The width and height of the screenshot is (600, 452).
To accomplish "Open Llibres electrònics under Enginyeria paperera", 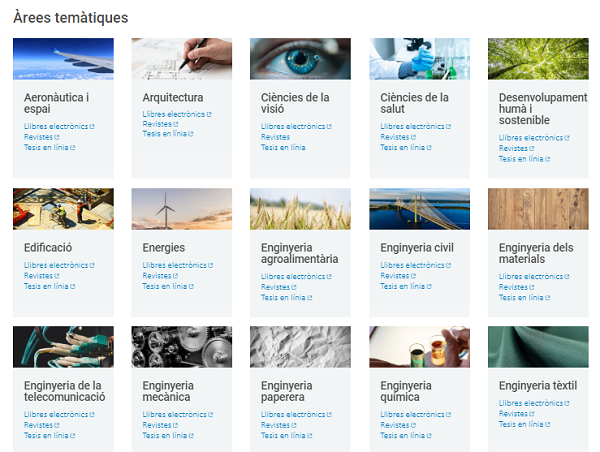I will [296, 414].
